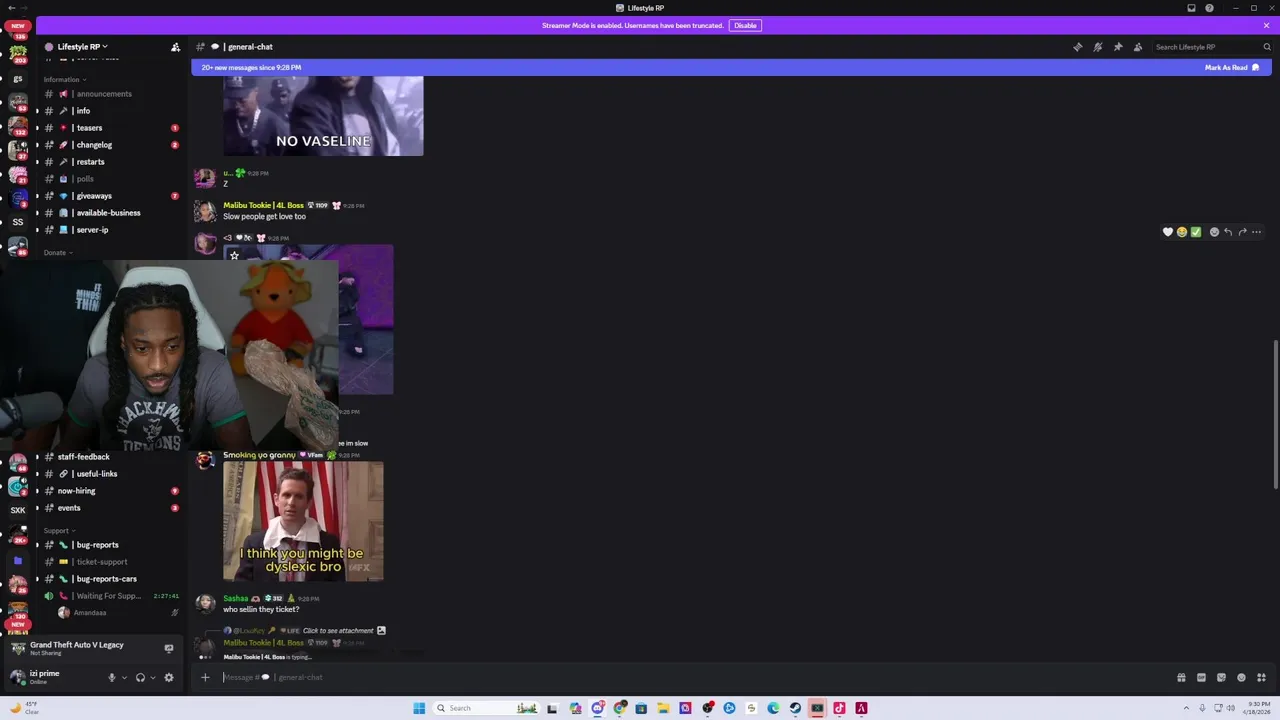Click username Smoking yo granny

[x=259, y=455]
